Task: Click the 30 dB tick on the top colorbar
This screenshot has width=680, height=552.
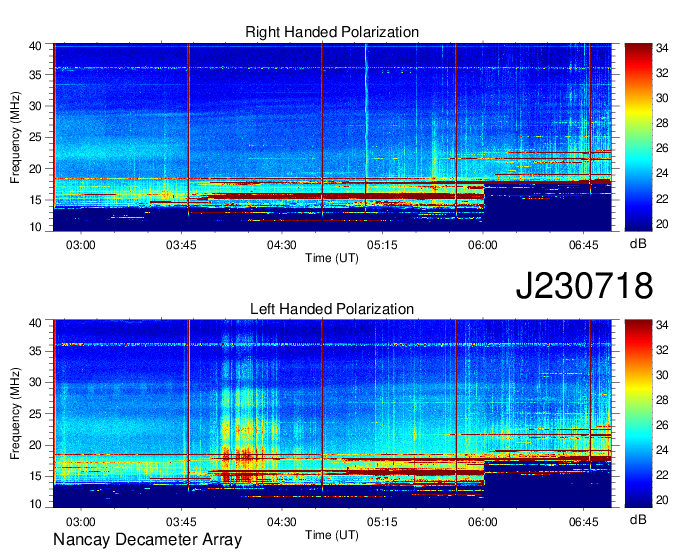Action: click(662, 98)
